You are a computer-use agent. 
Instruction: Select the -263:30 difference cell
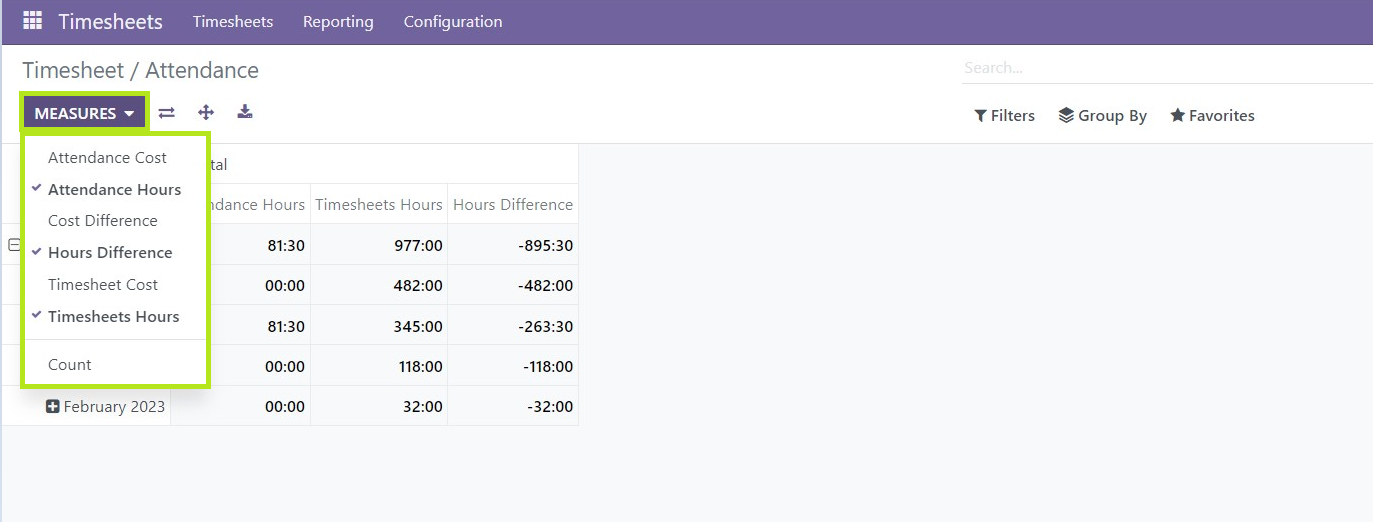click(x=513, y=326)
